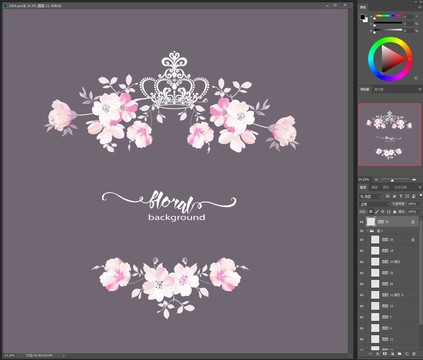Click the lock position icon
423x360 pixels.
[x=383, y=212]
